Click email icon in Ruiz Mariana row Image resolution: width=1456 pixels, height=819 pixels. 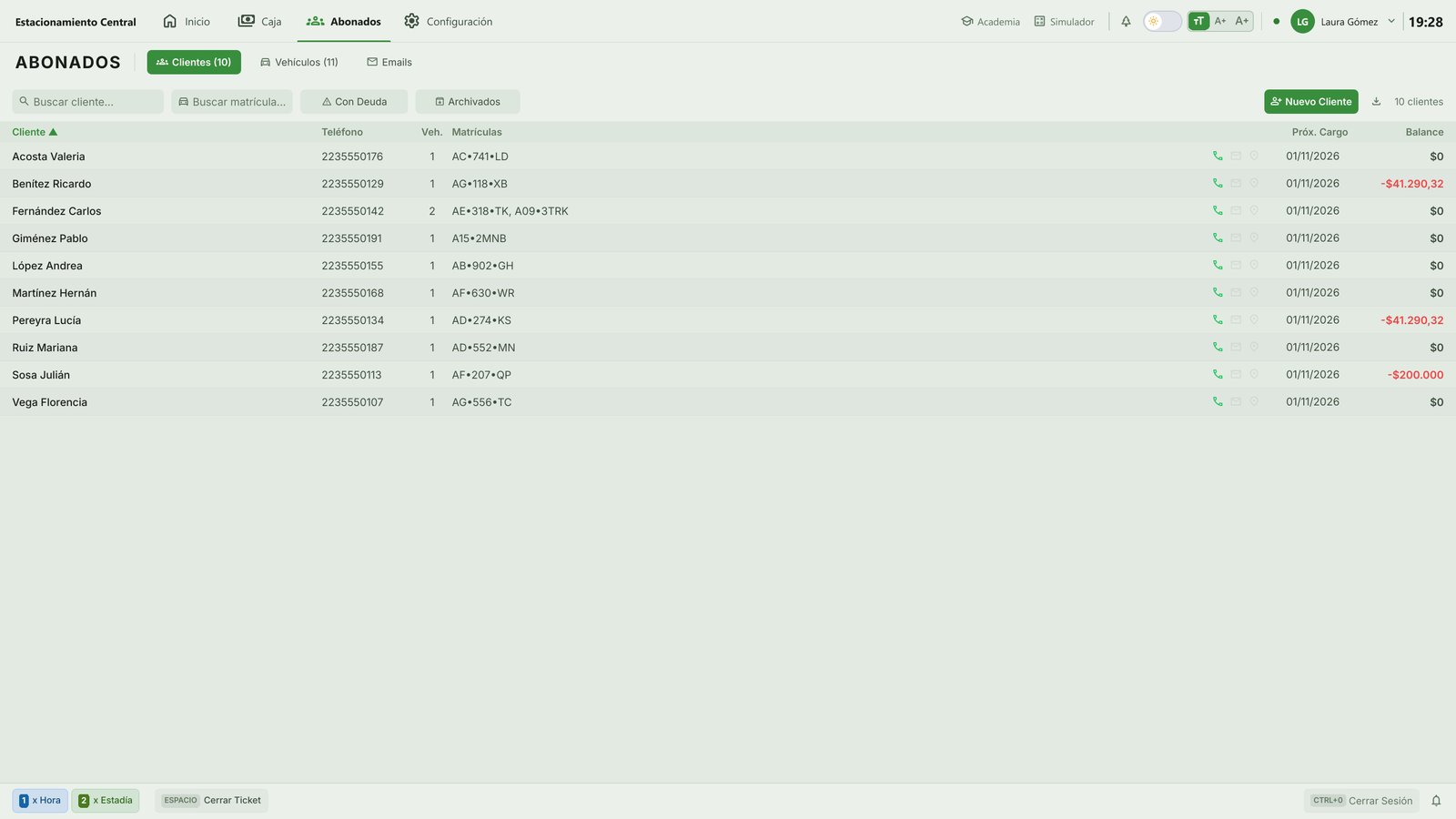tap(1236, 348)
